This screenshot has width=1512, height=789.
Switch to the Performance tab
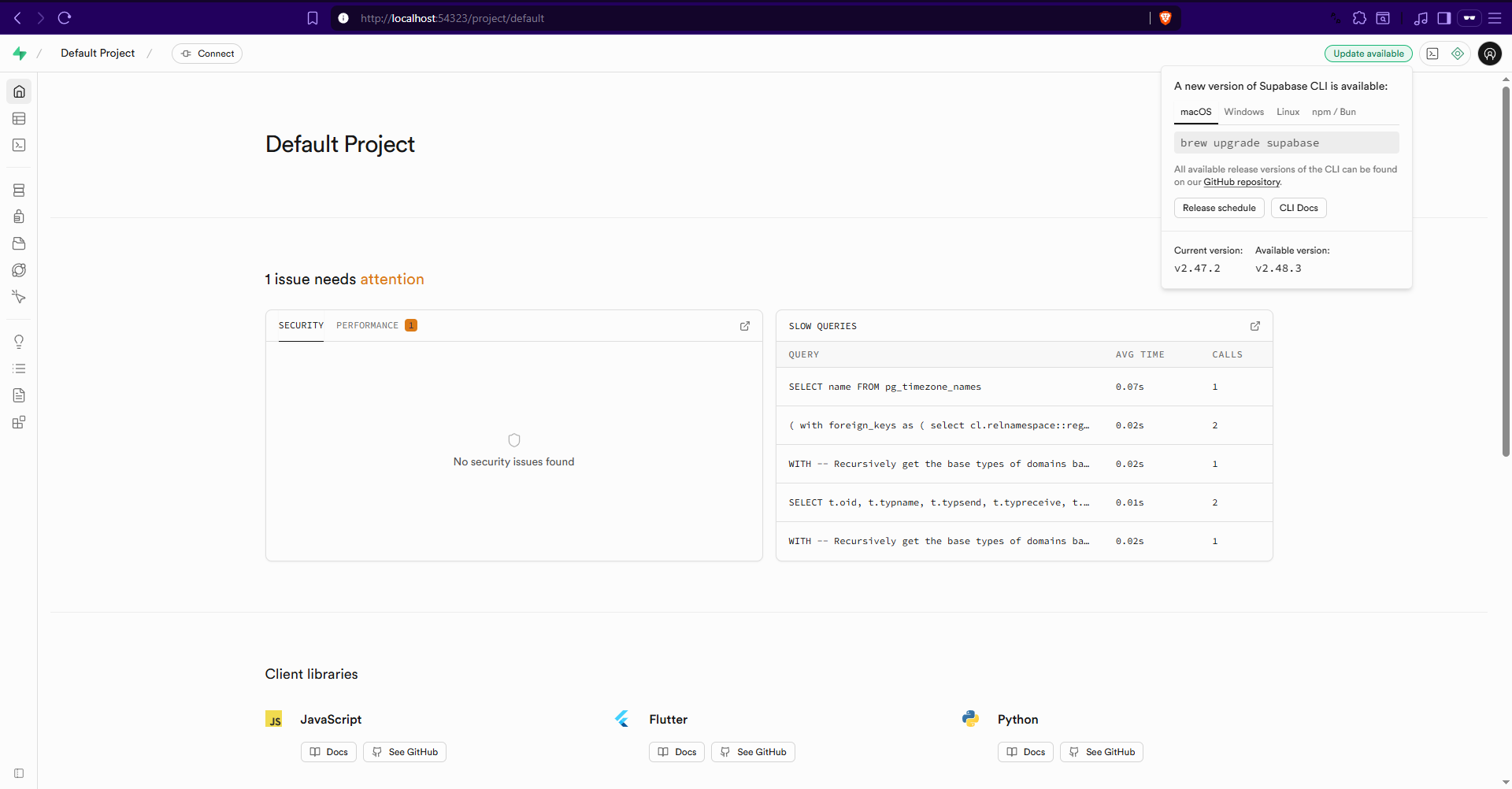(376, 326)
